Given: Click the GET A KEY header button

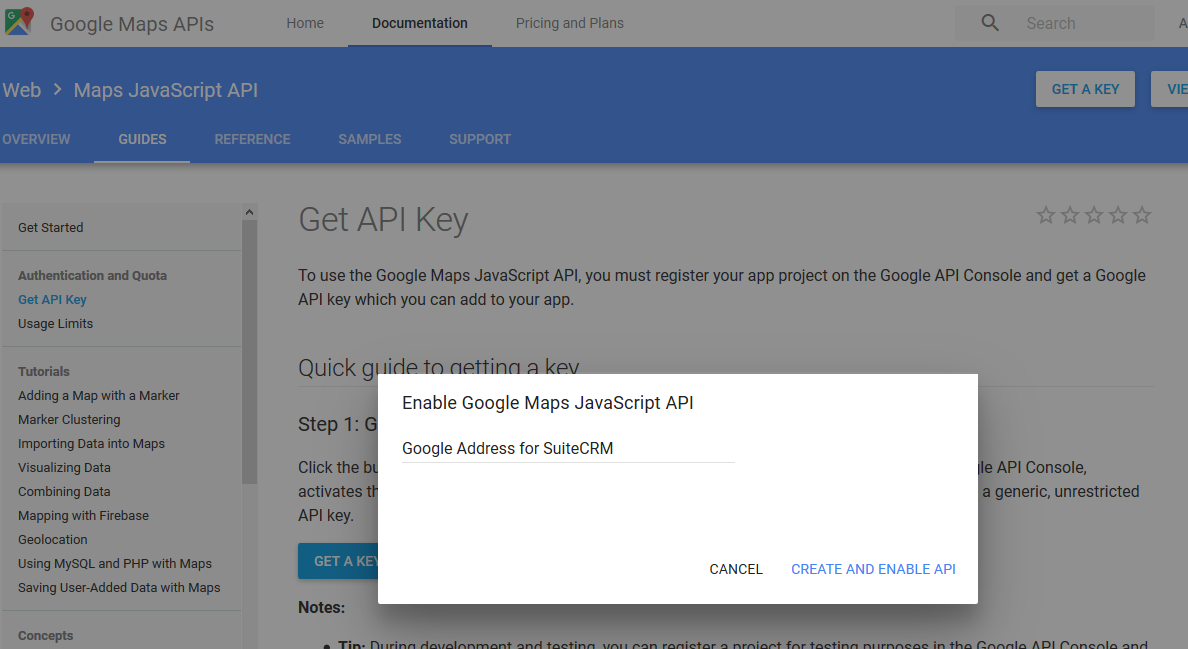Looking at the screenshot, I should (x=1085, y=89).
